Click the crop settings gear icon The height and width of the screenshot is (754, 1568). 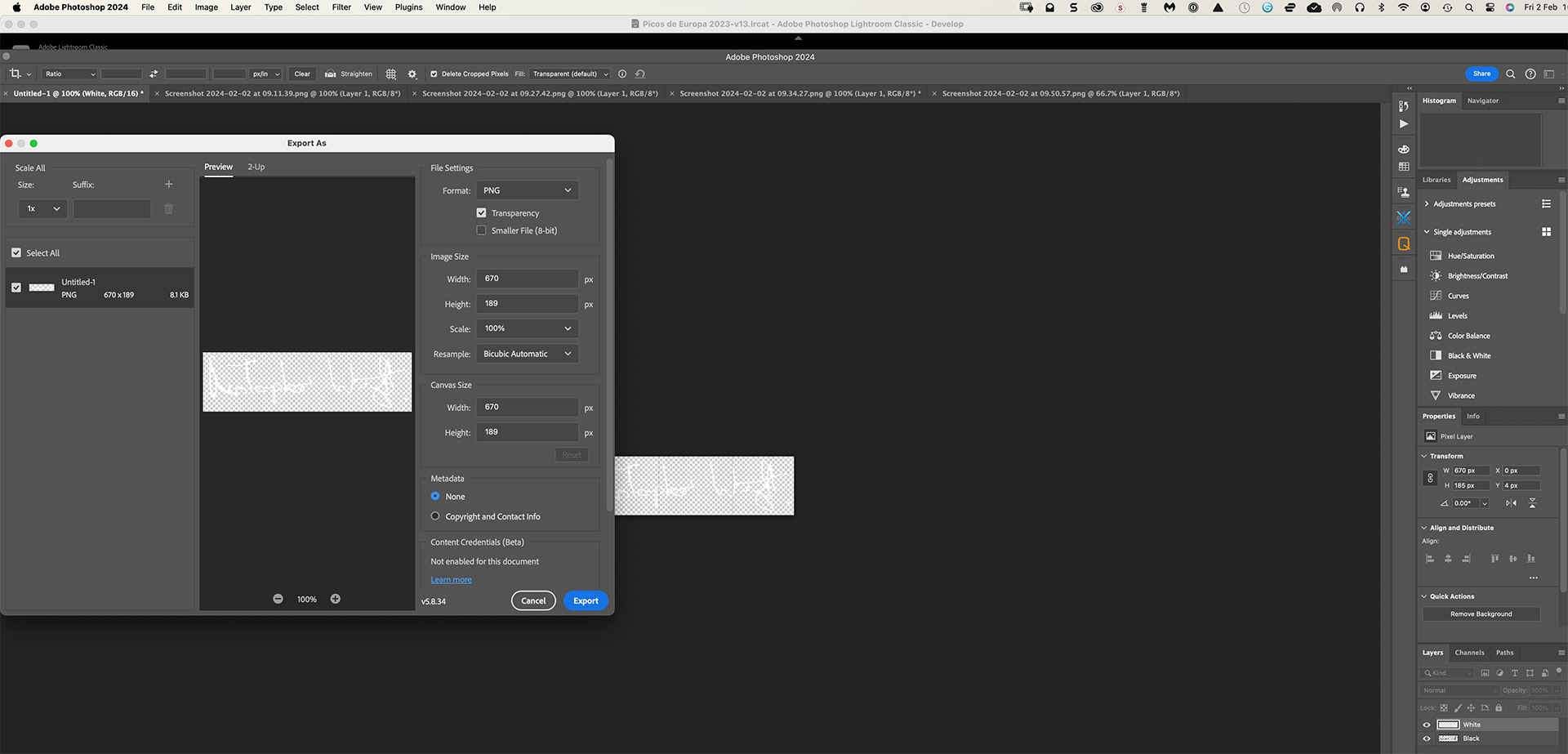[412, 74]
